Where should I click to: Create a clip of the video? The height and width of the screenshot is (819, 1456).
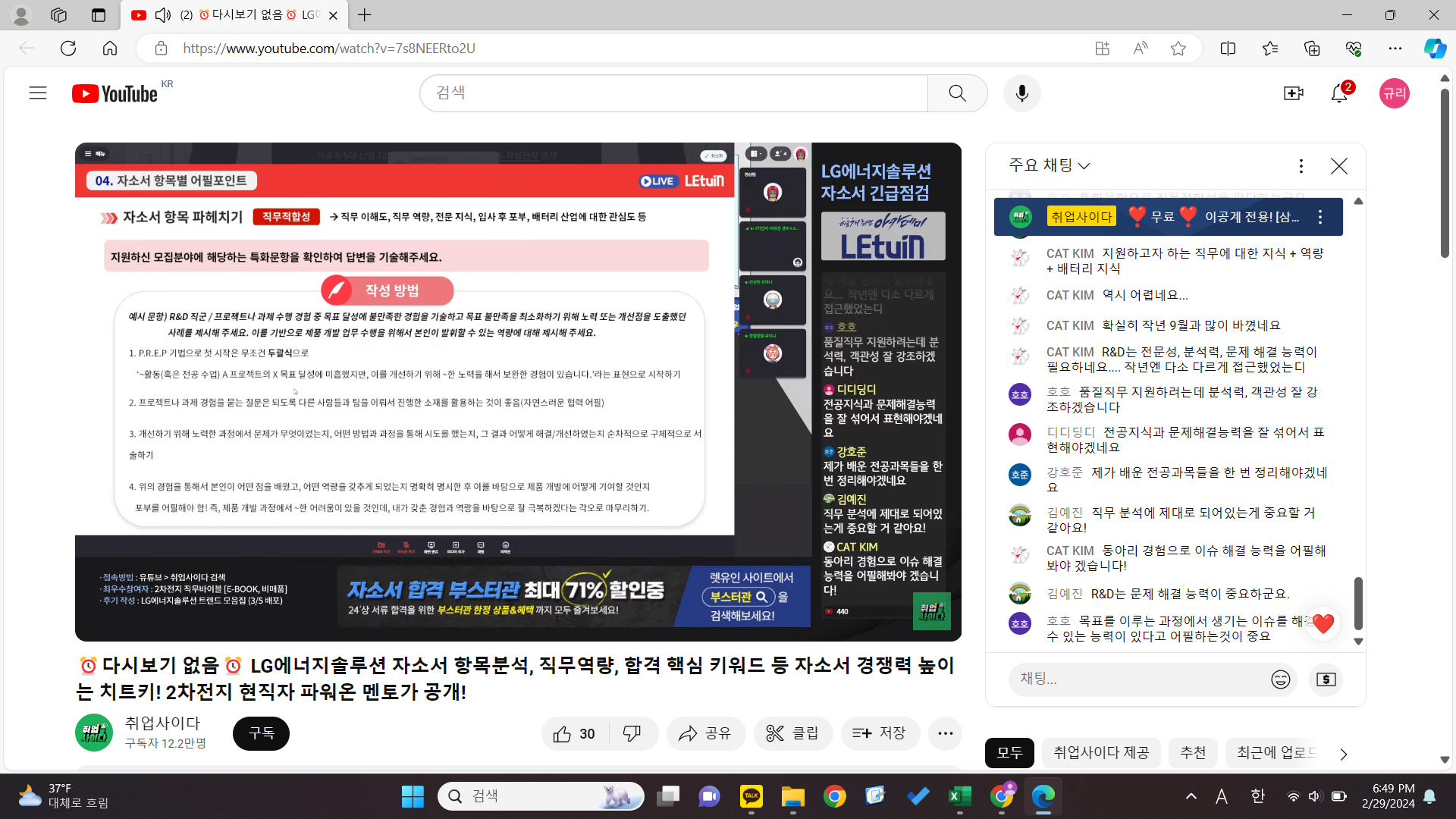(x=792, y=733)
